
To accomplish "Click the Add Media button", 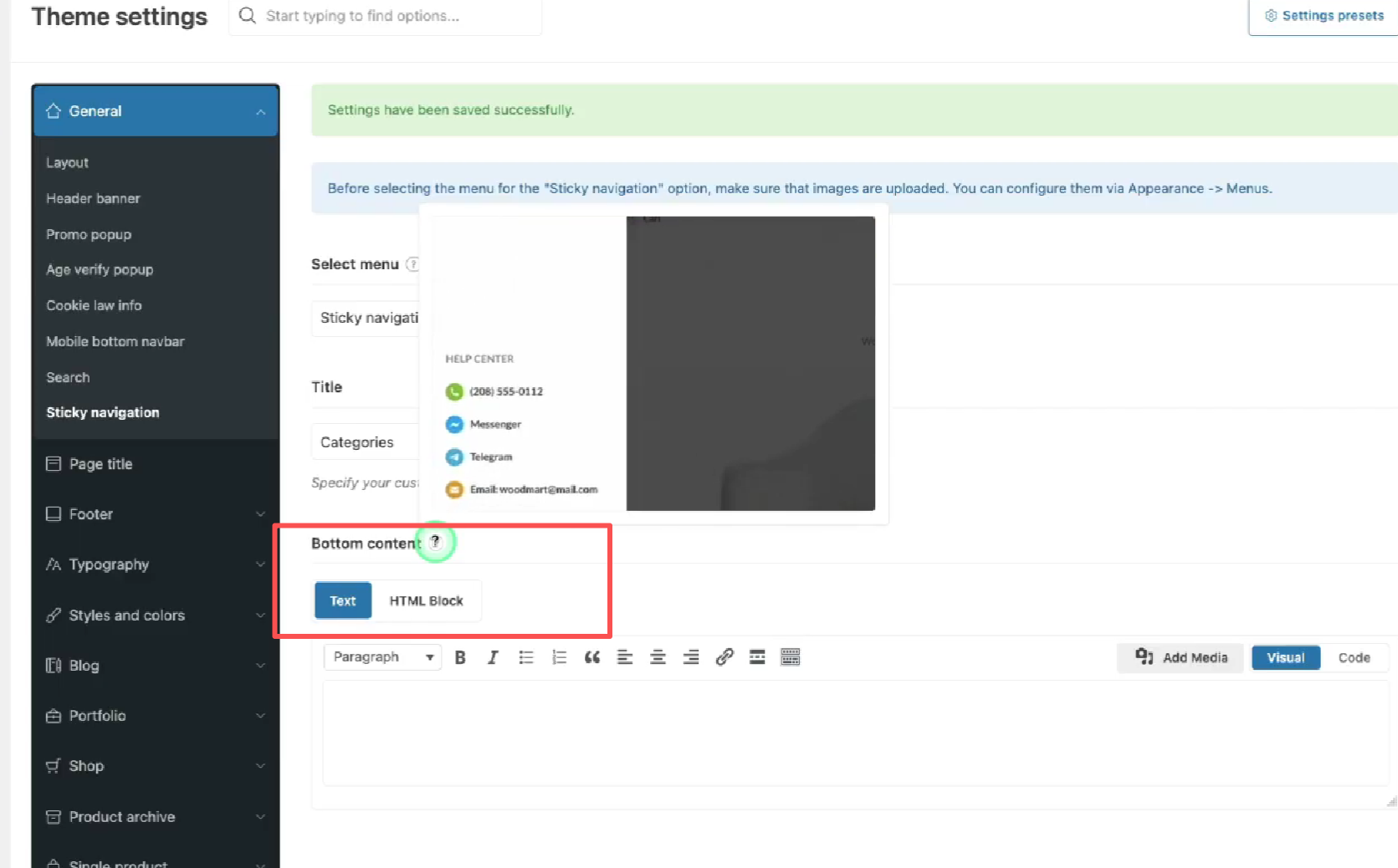I will [1180, 657].
